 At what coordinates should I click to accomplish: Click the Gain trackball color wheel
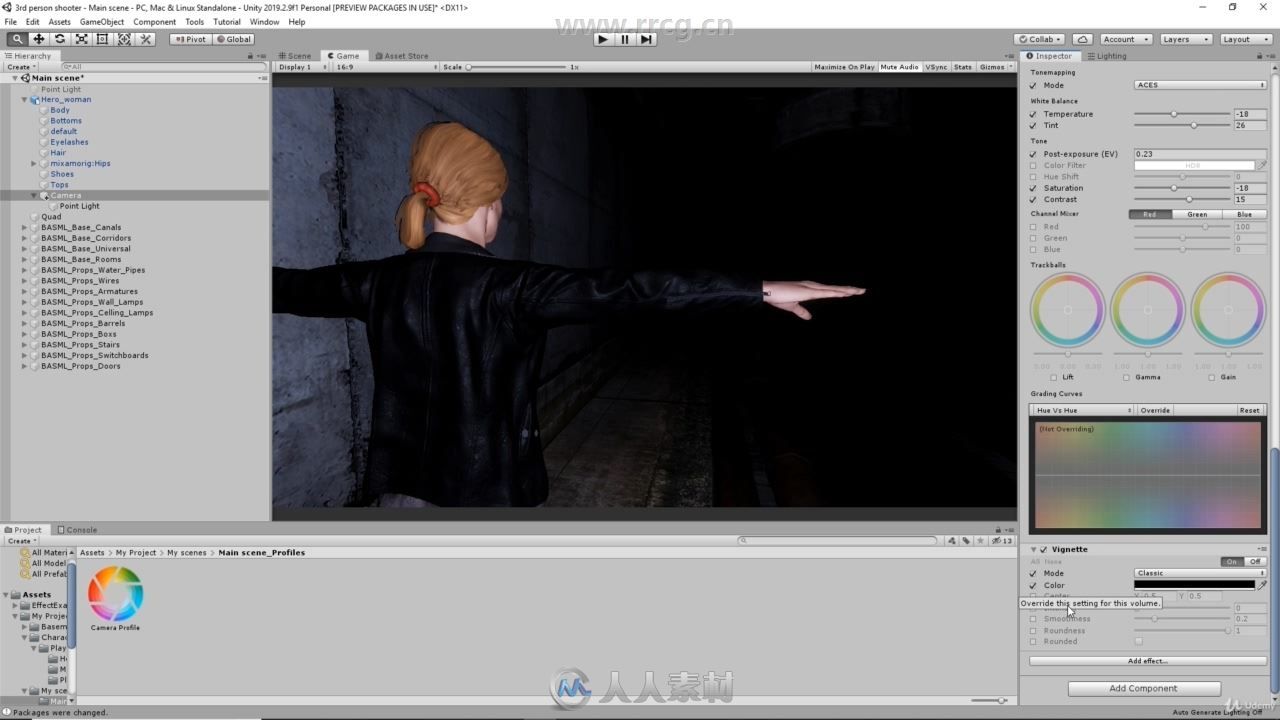pos(1228,310)
